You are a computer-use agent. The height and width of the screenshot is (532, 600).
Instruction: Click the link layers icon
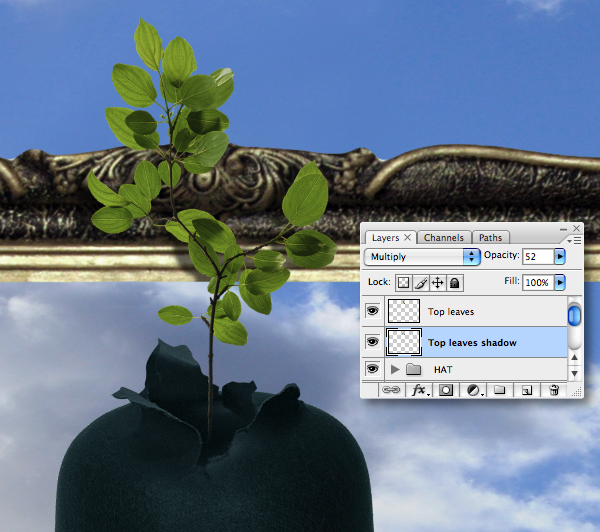point(391,390)
